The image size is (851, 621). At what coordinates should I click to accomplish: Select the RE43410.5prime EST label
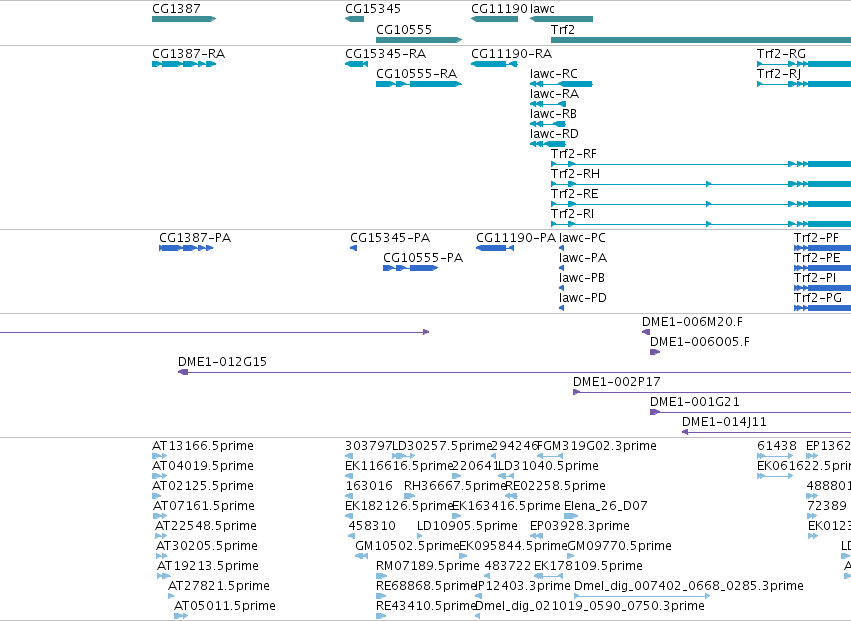tap(426, 607)
